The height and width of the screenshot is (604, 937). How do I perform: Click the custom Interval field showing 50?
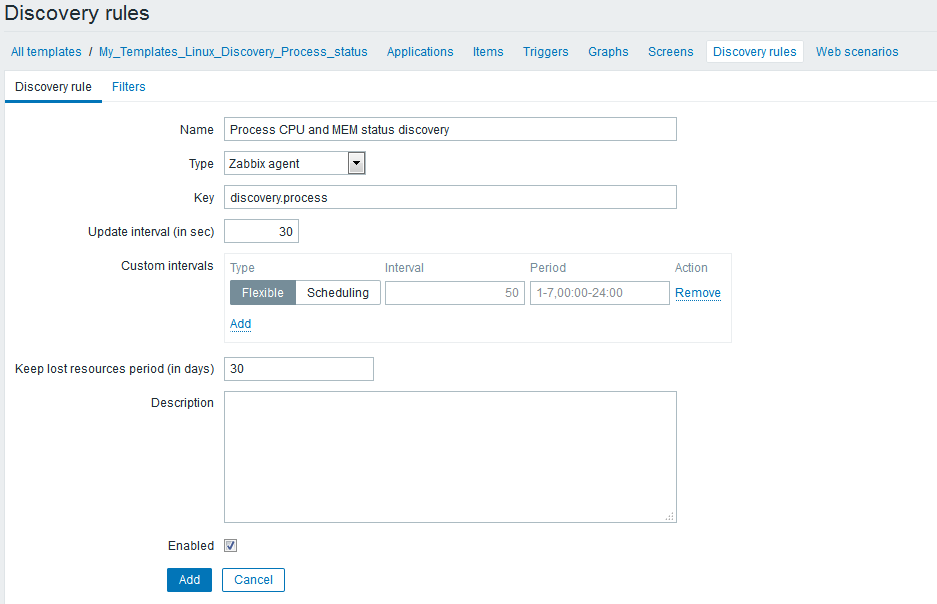(455, 293)
